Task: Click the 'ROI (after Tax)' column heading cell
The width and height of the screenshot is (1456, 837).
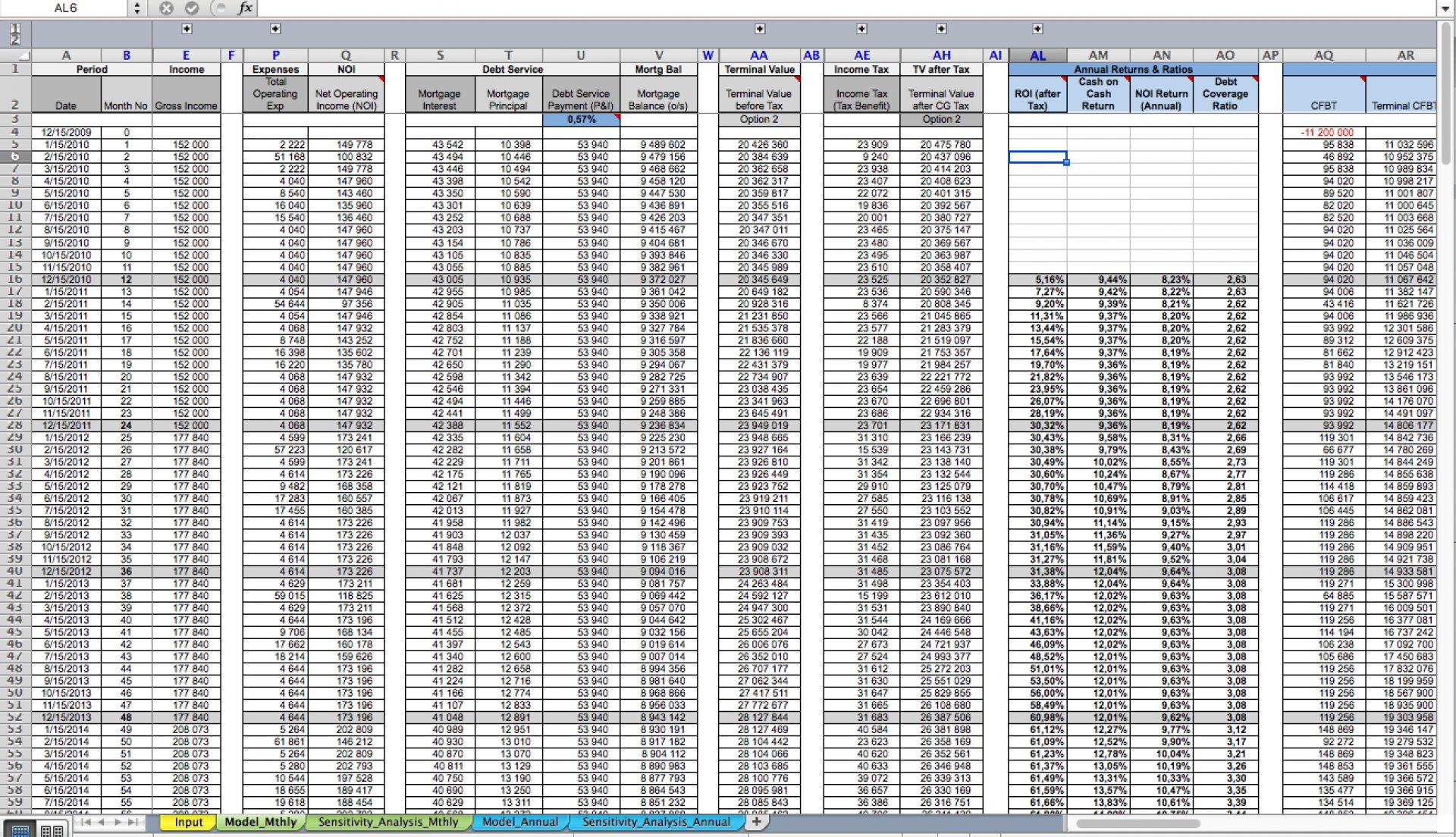Action: 1037,94
